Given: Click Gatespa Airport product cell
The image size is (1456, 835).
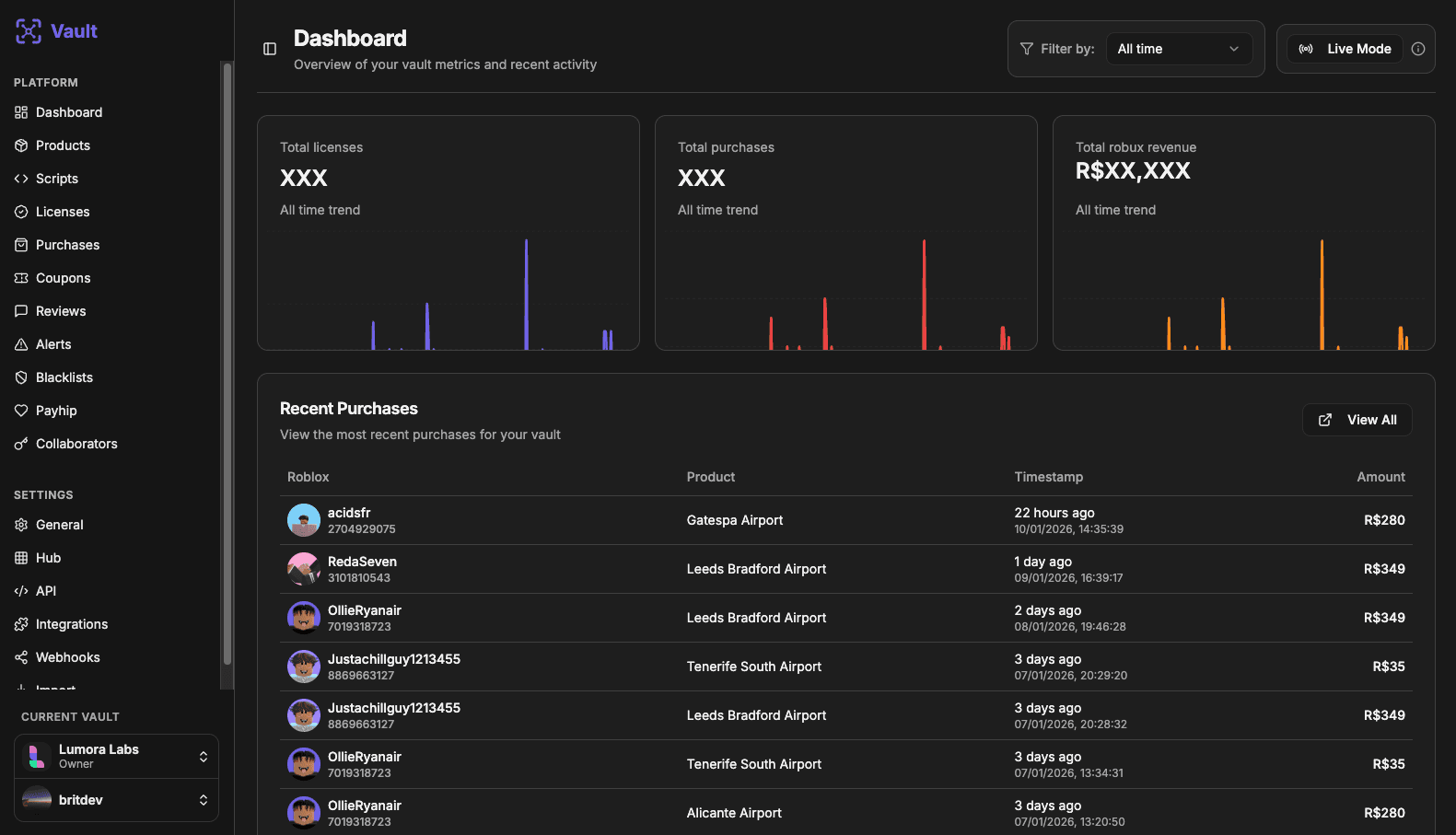Looking at the screenshot, I should pyautogui.click(x=735, y=520).
